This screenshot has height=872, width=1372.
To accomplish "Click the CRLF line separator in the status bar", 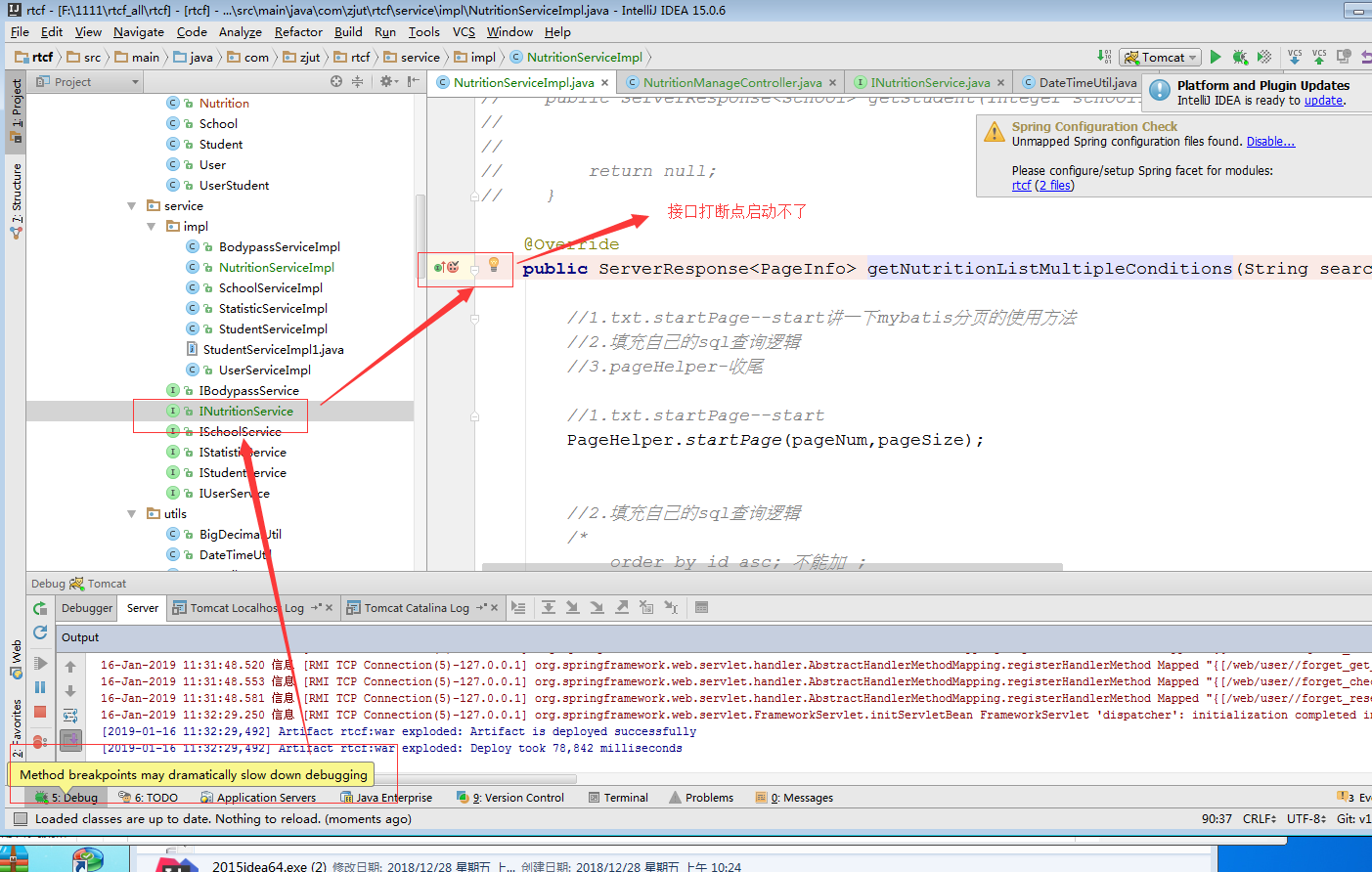I will [x=1260, y=819].
